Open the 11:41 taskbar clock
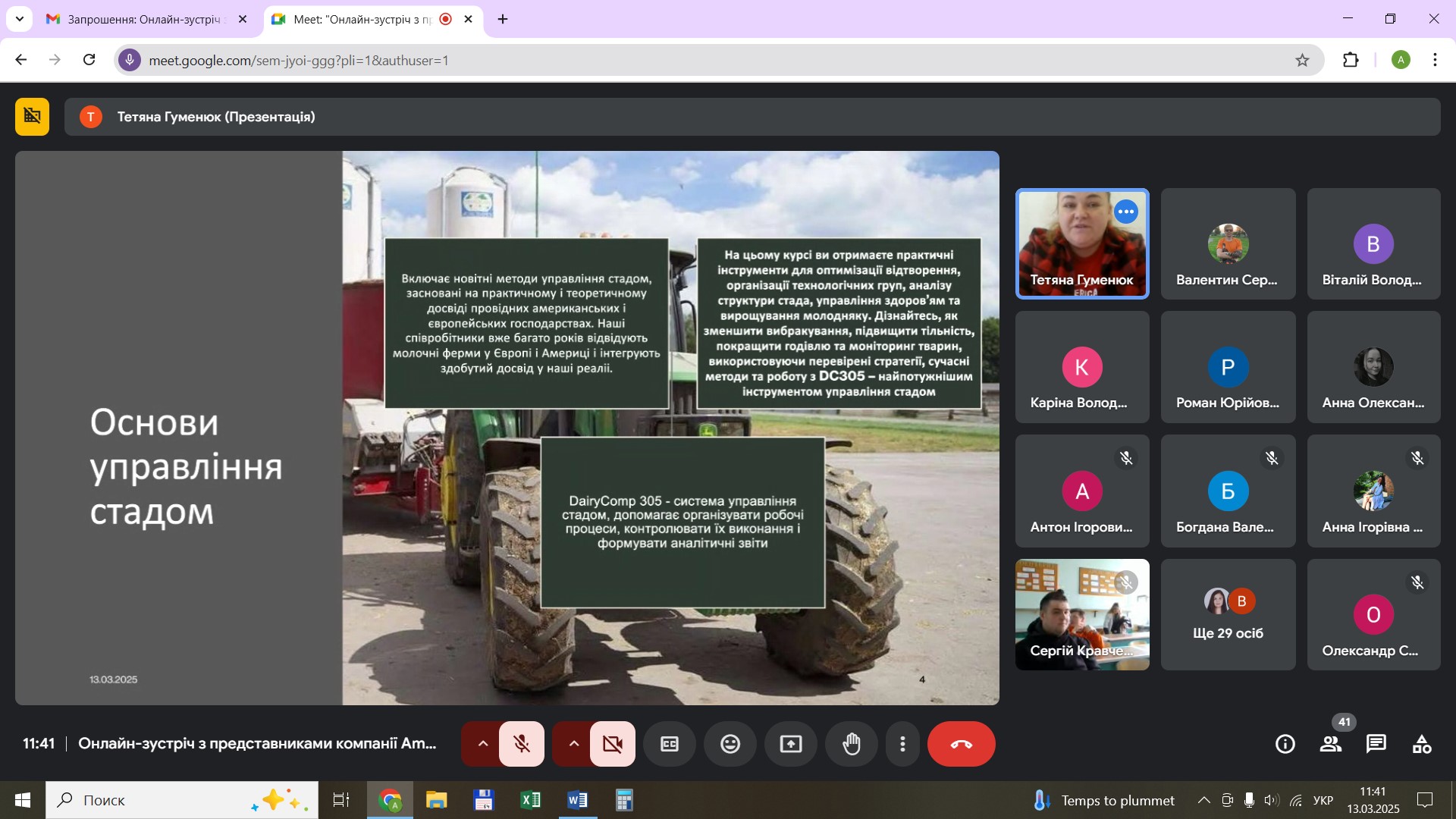The height and width of the screenshot is (819, 1456). pyautogui.click(x=1373, y=800)
